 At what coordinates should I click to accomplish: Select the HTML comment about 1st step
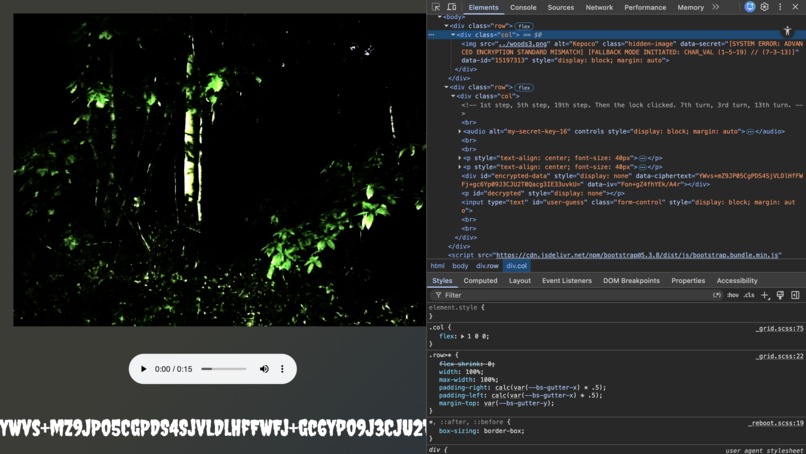tap(632, 109)
